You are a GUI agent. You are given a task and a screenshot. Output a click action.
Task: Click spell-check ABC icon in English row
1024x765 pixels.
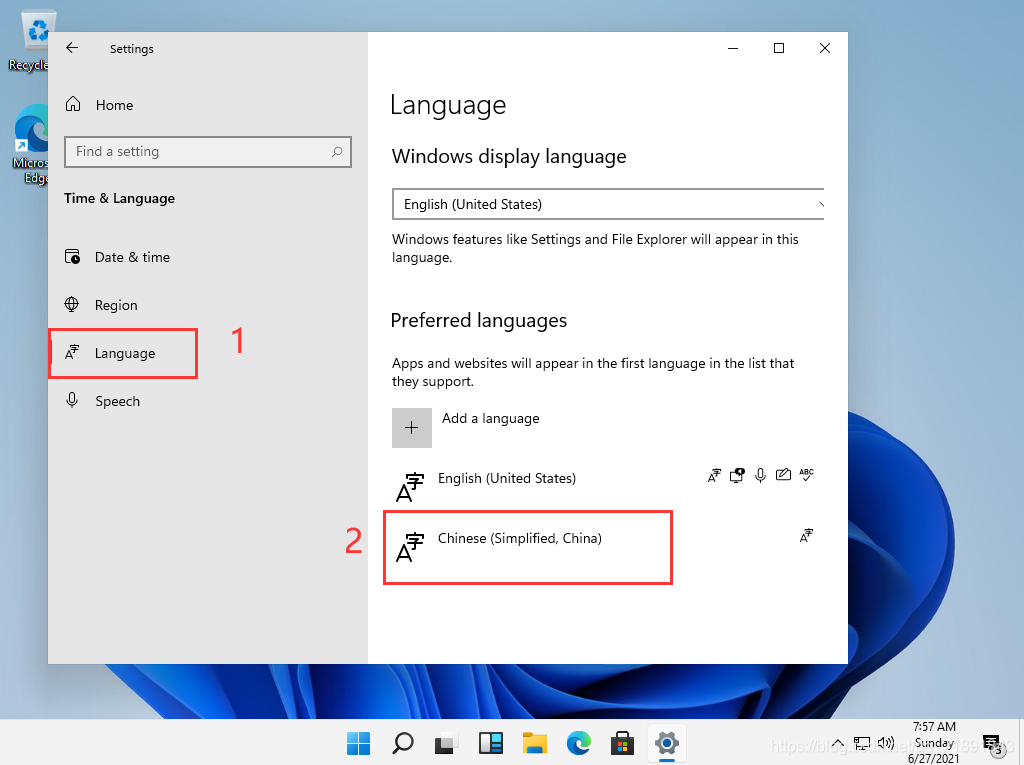coord(807,475)
